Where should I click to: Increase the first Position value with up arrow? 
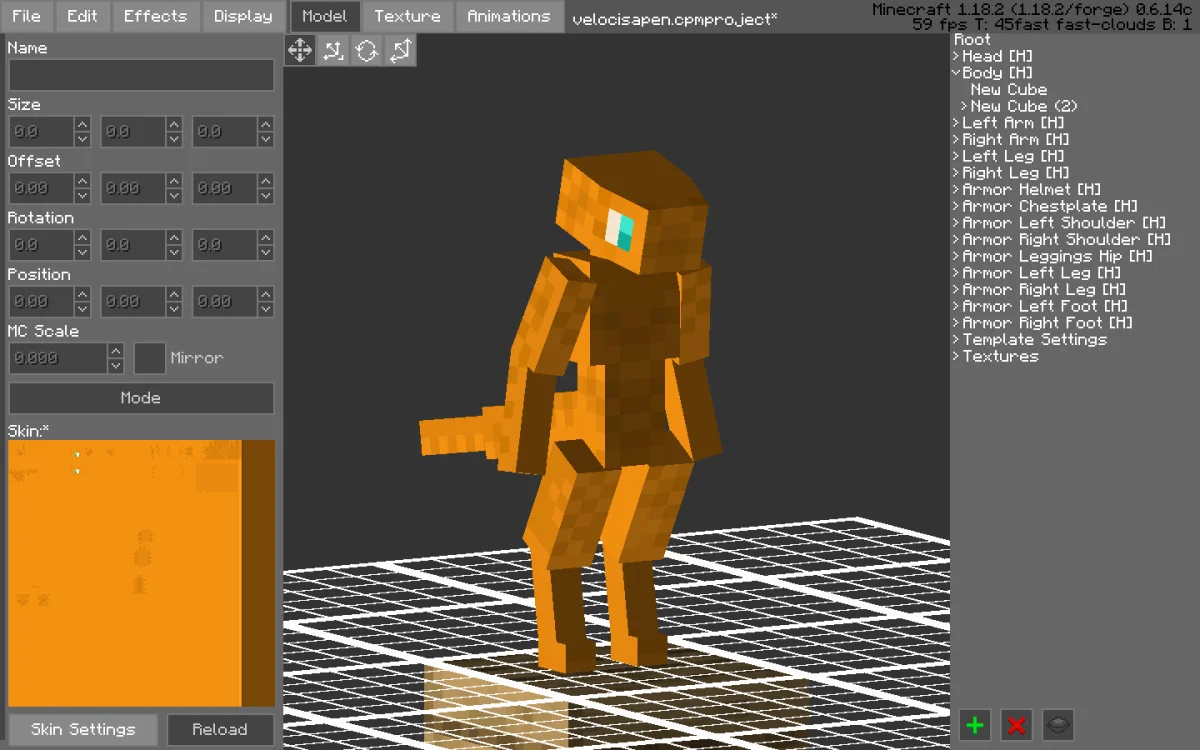[82, 294]
